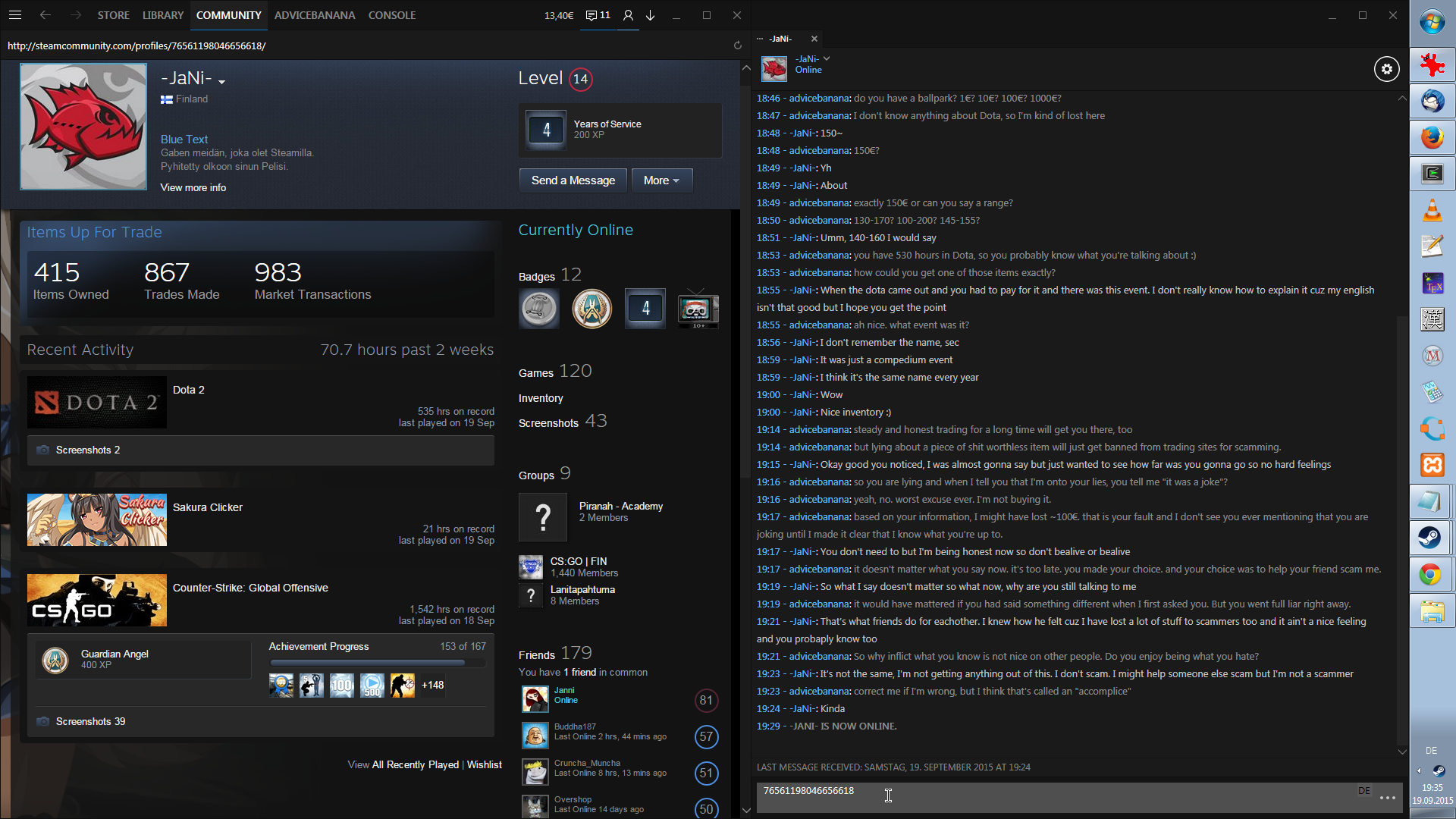Launch Firefox from the taskbar
Viewport: 1456px width, 819px height.
pyautogui.click(x=1431, y=137)
